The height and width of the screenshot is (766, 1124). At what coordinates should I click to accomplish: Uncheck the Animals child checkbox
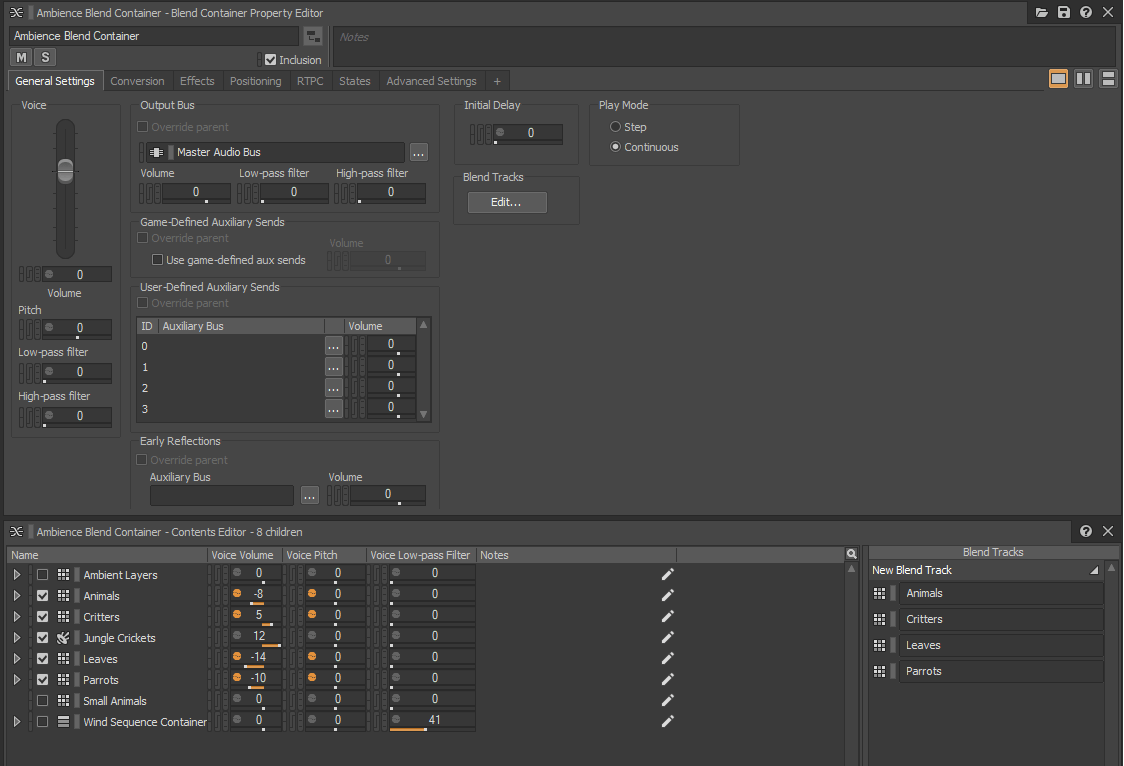click(42, 596)
